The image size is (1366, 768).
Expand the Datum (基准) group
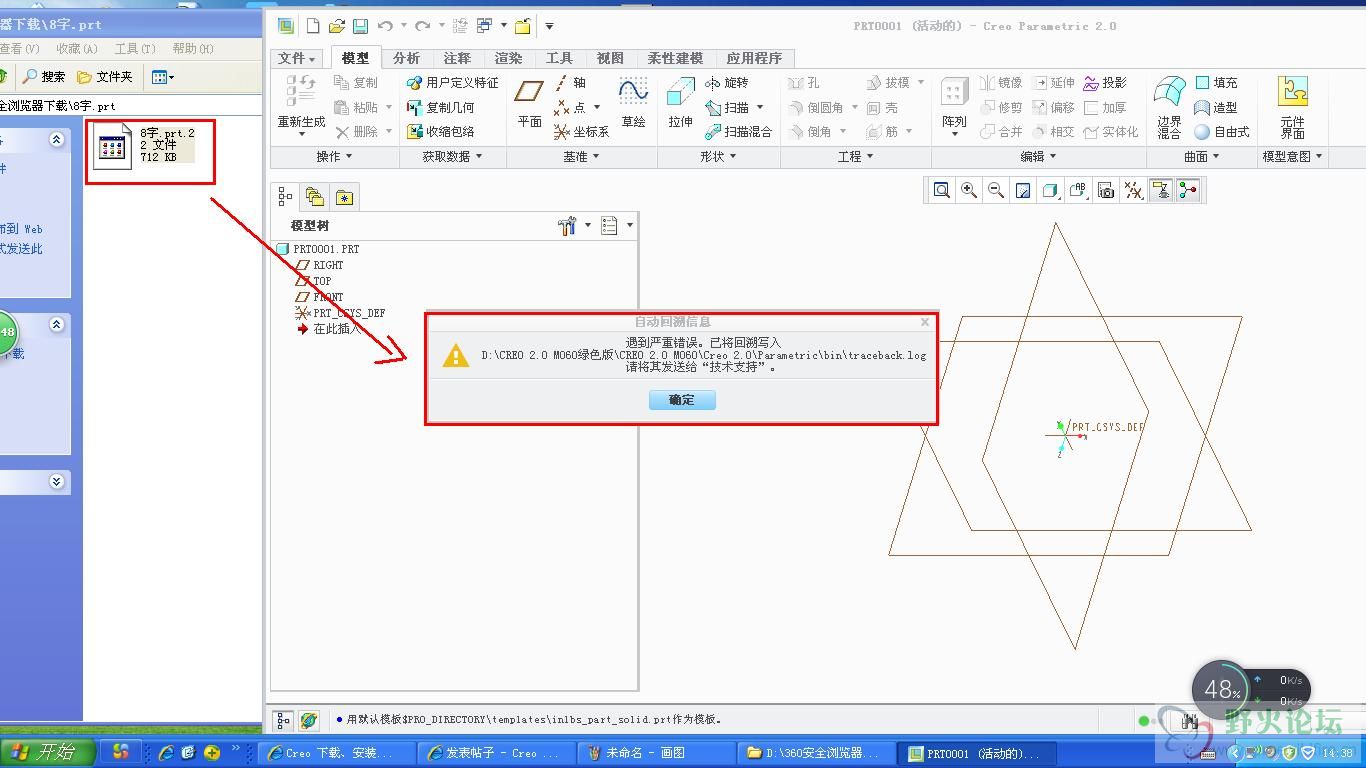point(581,156)
